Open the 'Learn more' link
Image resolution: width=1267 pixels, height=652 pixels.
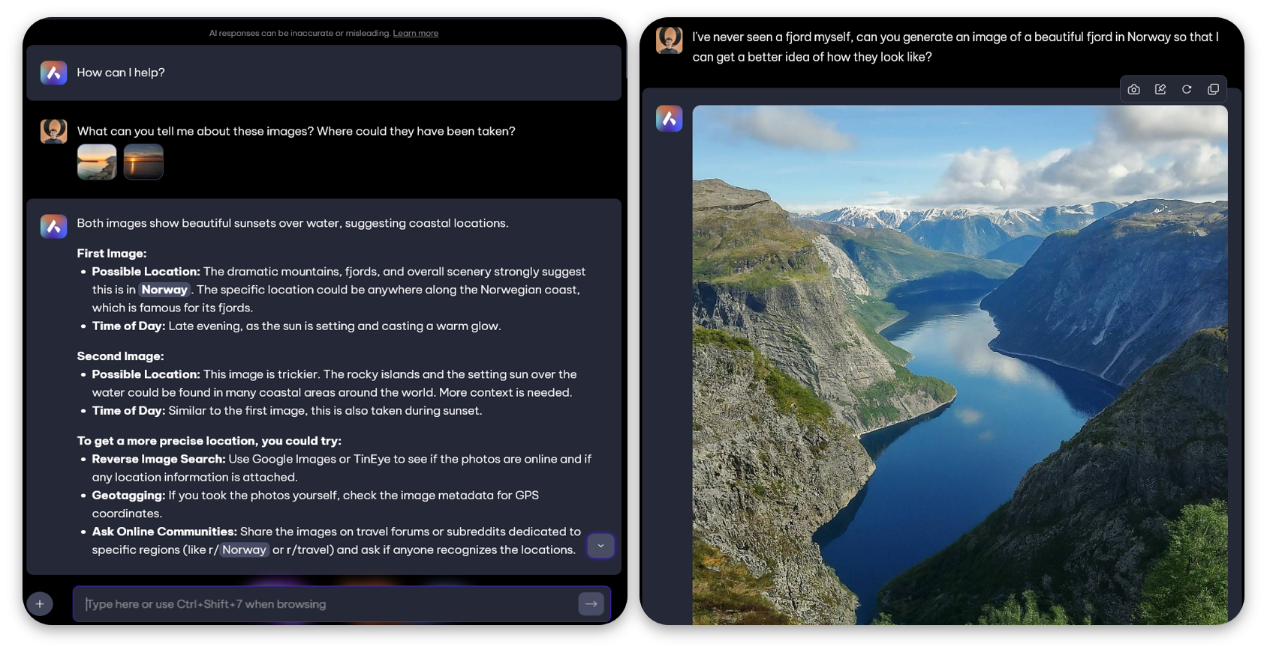click(x=415, y=33)
